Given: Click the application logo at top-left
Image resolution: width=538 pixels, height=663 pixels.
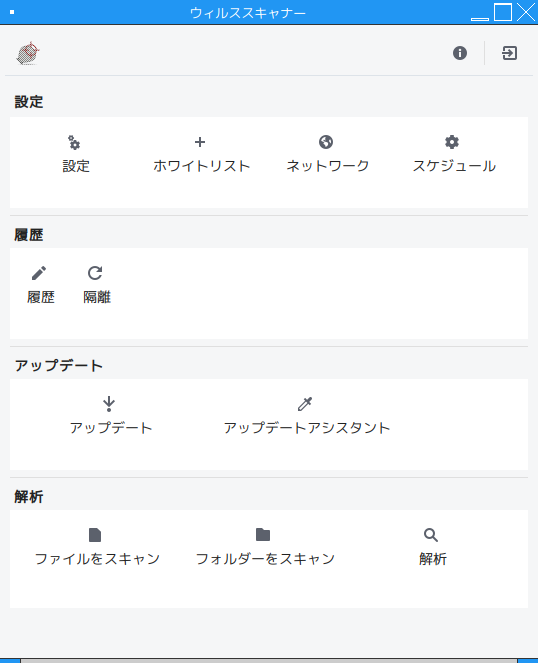Looking at the screenshot, I should [x=28, y=53].
